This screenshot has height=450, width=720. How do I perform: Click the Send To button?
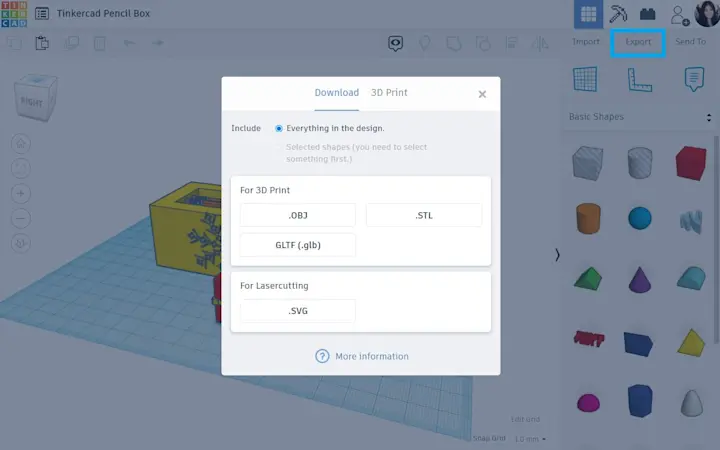click(690, 42)
